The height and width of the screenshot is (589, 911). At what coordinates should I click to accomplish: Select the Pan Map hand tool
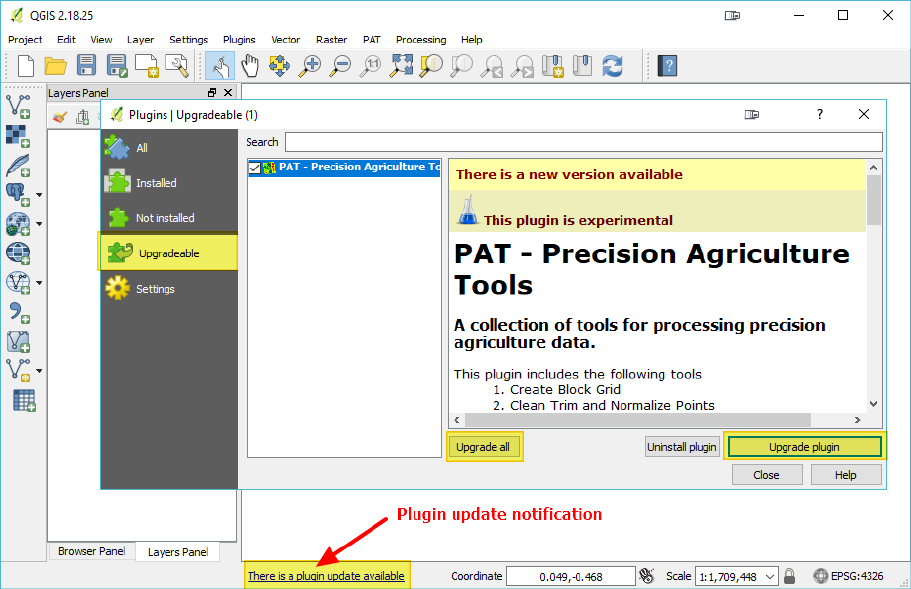[250, 66]
